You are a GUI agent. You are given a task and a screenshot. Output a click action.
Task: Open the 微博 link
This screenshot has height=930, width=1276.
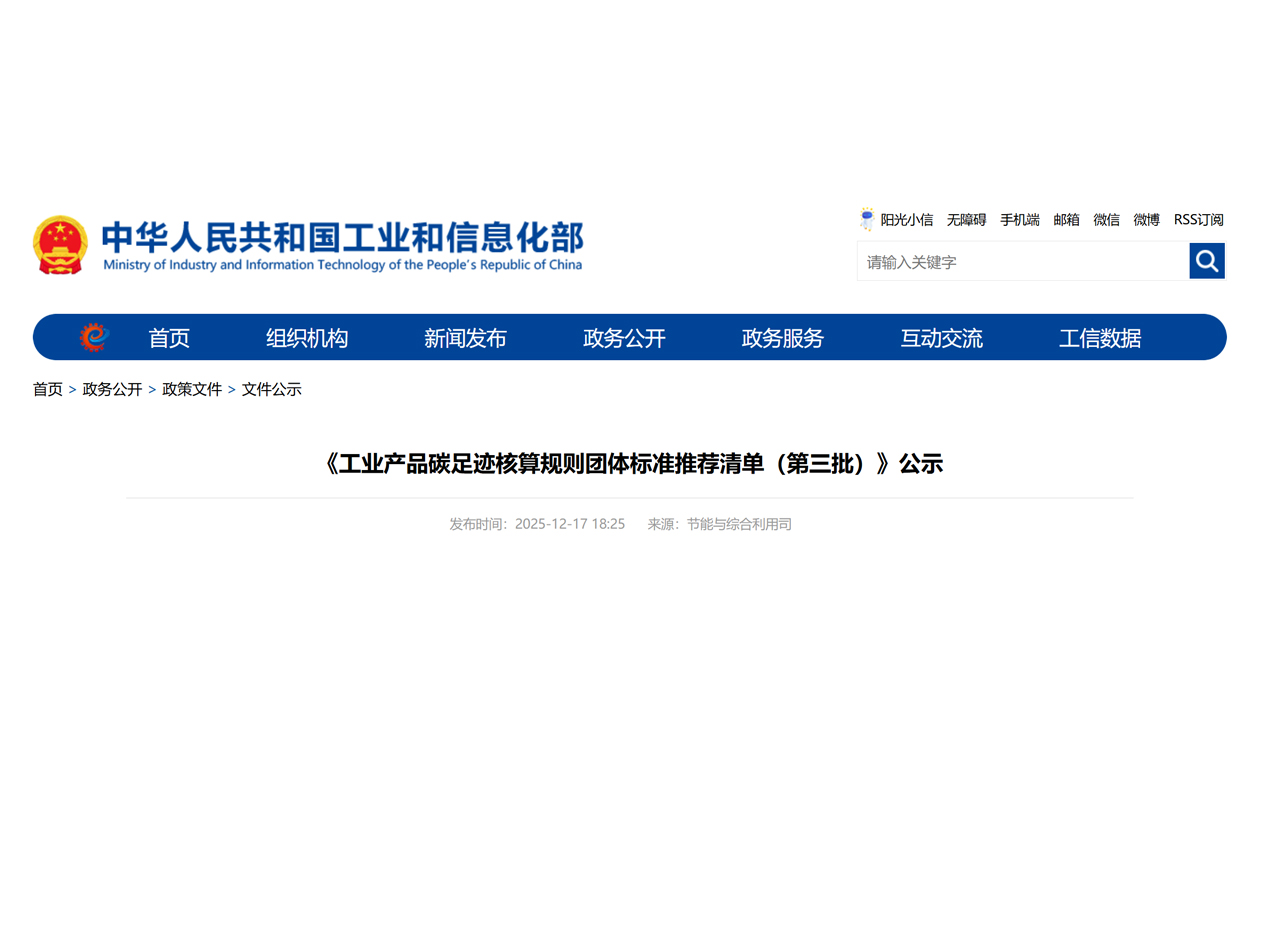(x=1146, y=220)
